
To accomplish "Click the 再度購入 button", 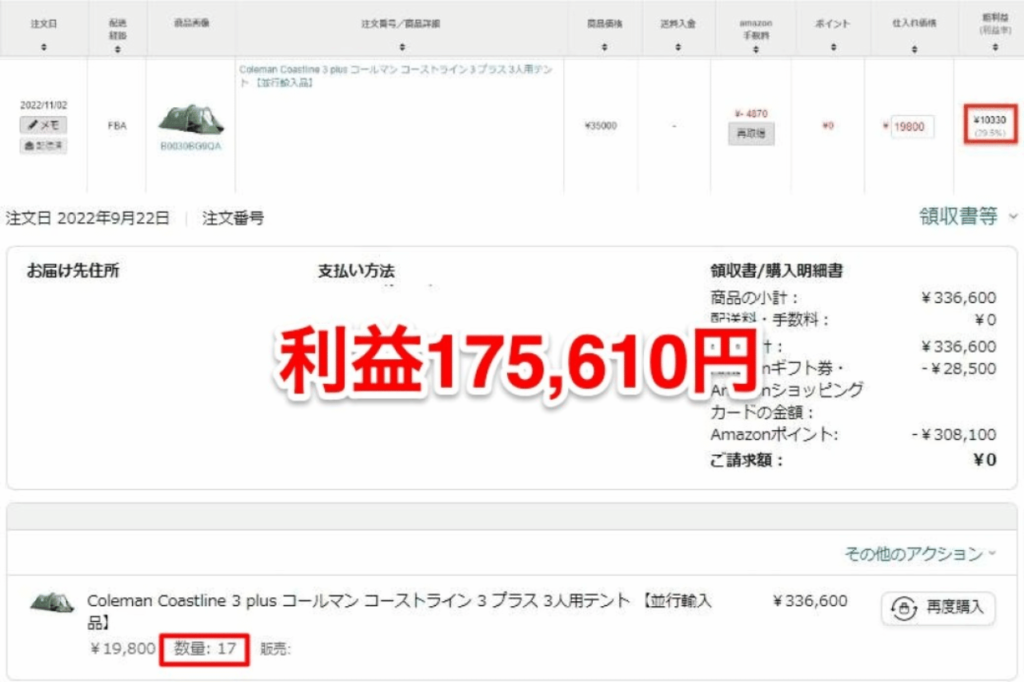I will point(938,608).
